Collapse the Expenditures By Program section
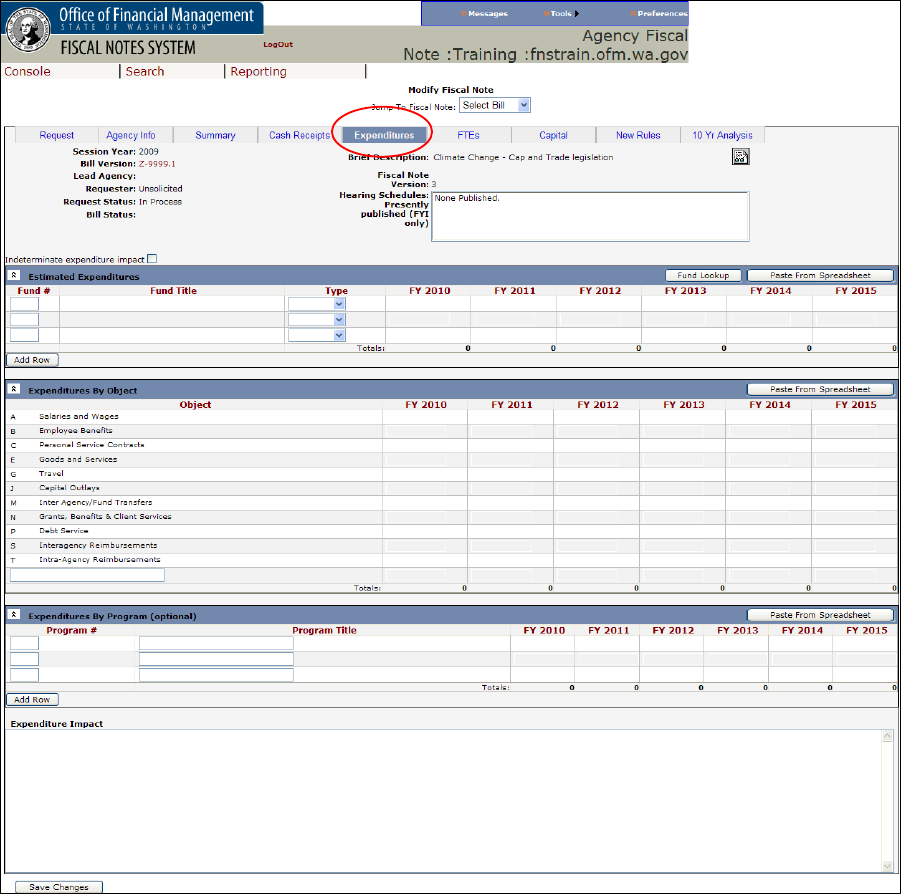Viewport: 901px width, 894px height. [x=14, y=615]
